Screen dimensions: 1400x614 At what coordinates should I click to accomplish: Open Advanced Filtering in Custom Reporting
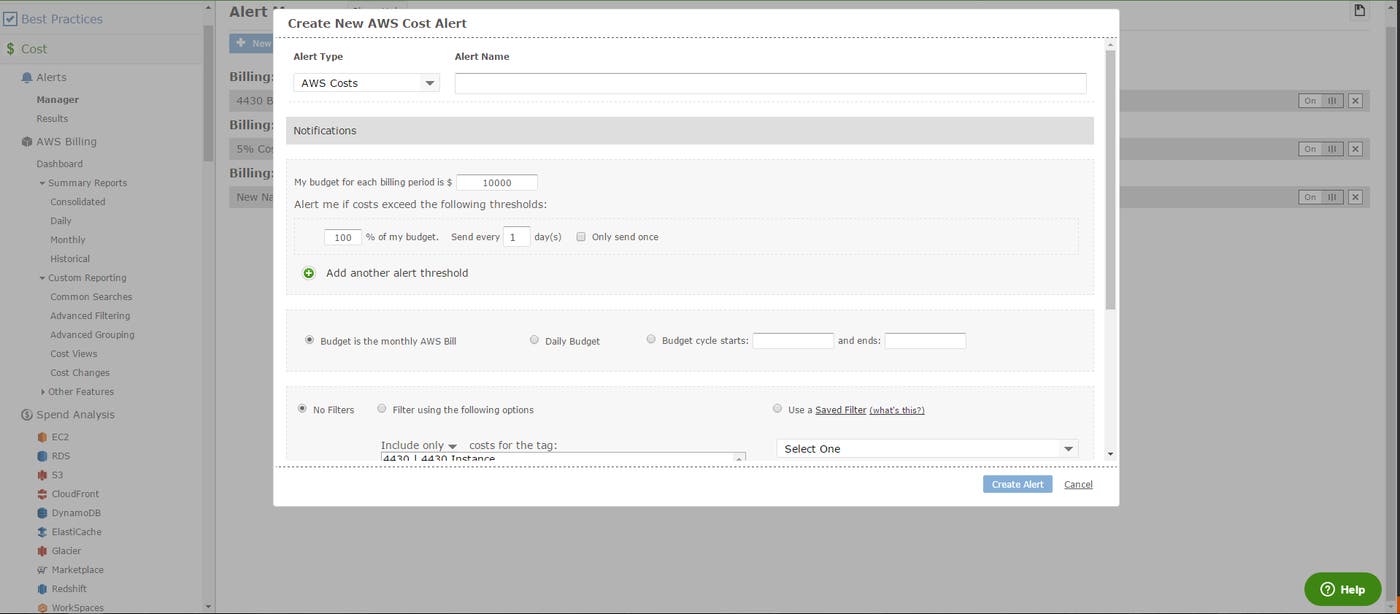click(x=90, y=316)
